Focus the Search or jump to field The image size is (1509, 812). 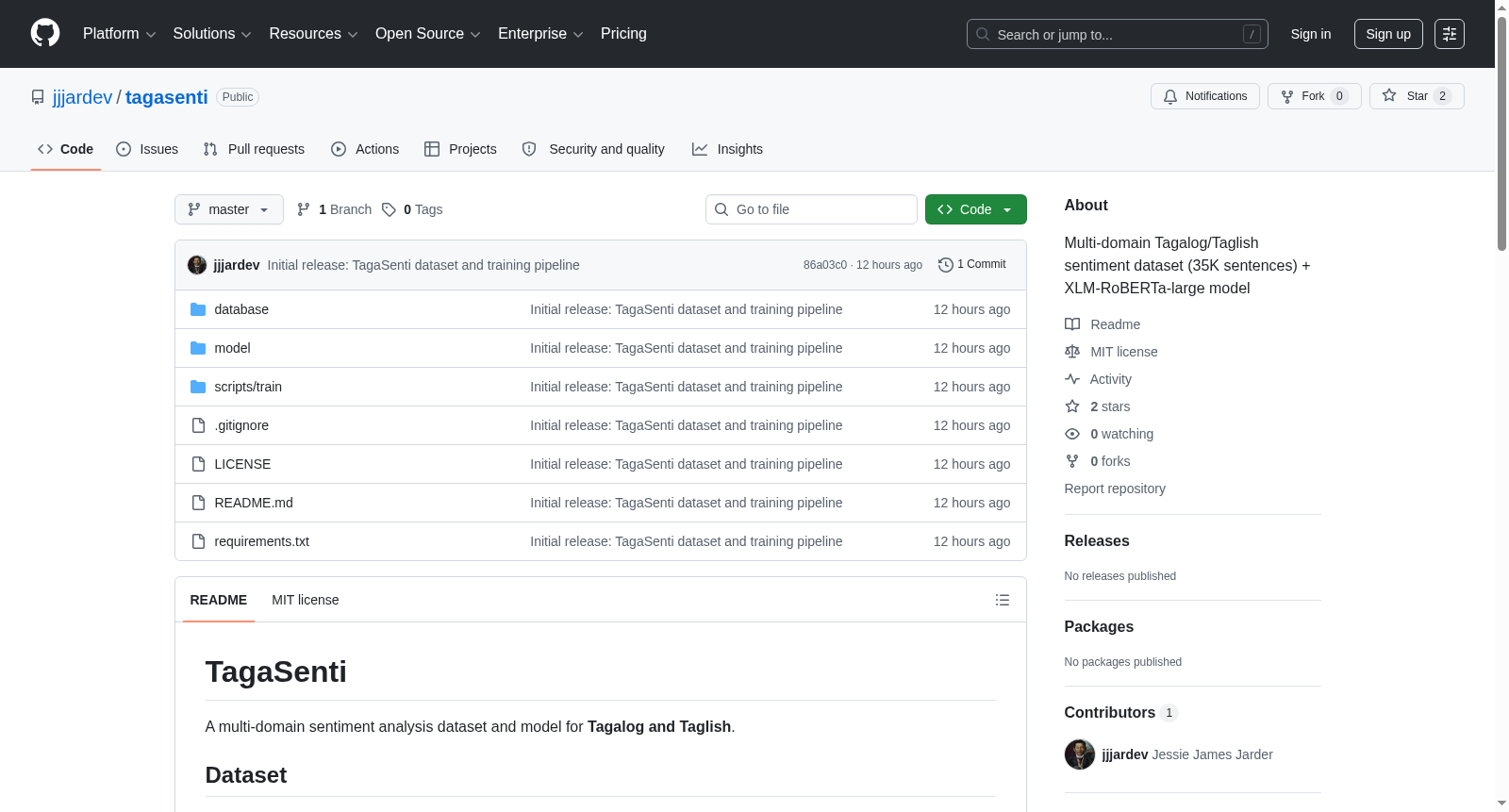pyautogui.click(x=1118, y=34)
